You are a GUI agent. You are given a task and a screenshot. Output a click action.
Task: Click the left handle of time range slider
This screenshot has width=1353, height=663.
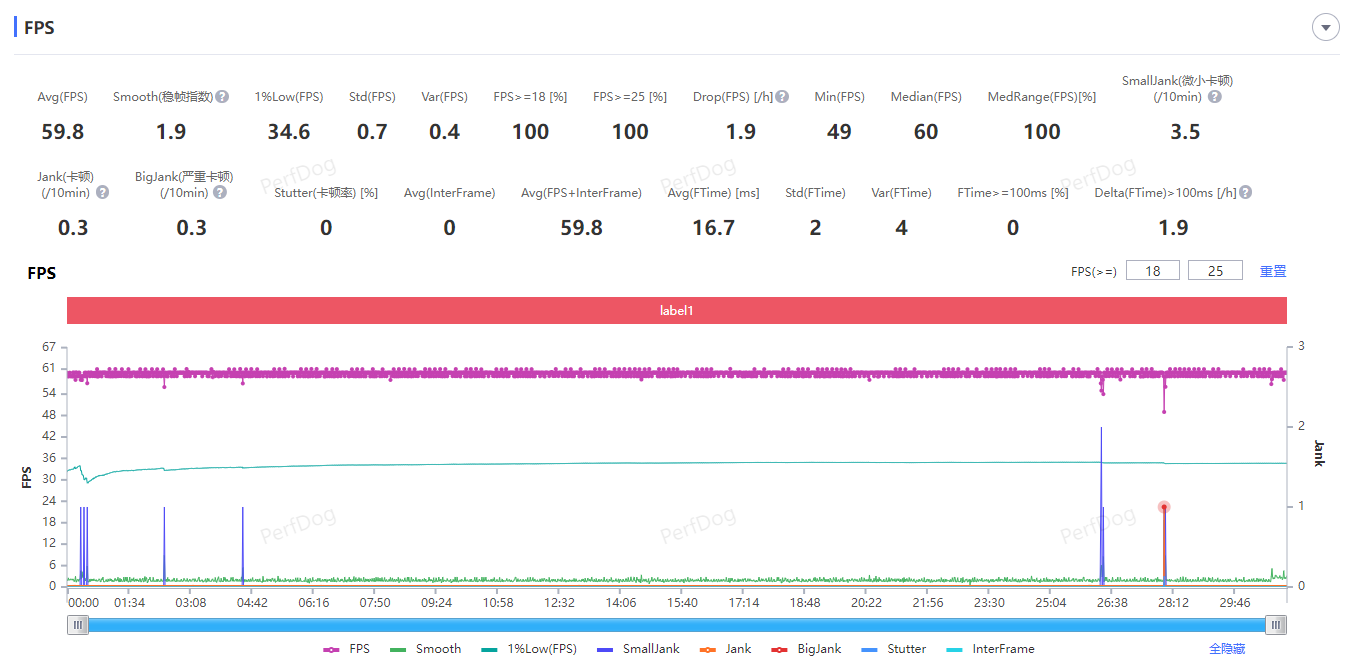pyautogui.click(x=78, y=625)
